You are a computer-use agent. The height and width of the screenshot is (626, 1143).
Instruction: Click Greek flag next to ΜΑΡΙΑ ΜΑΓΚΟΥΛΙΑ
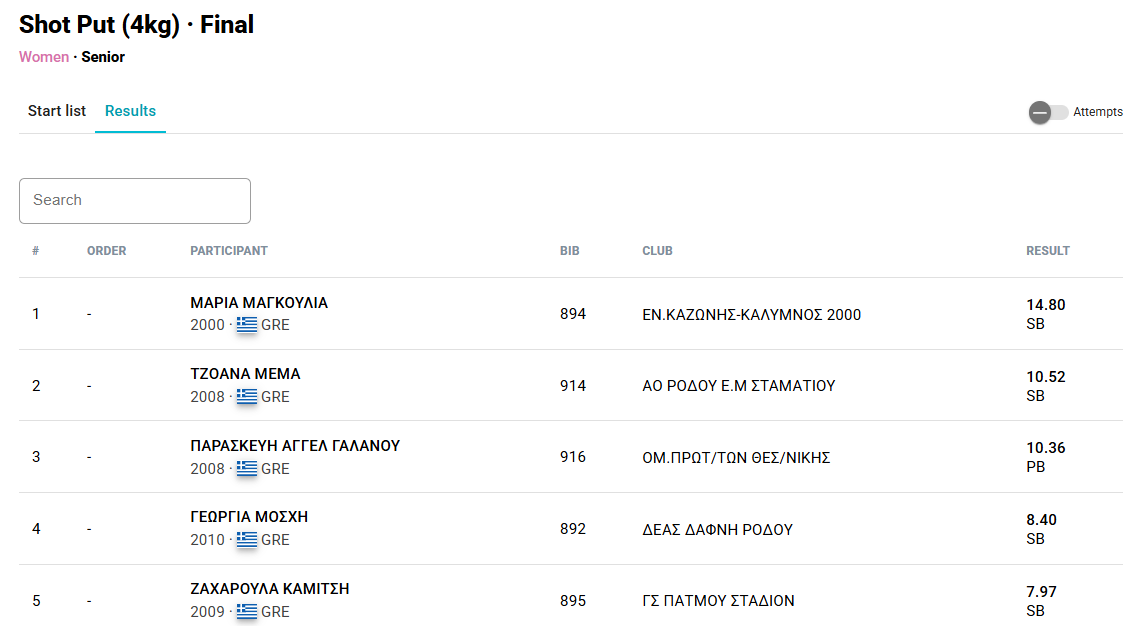(x=247, y=325)
